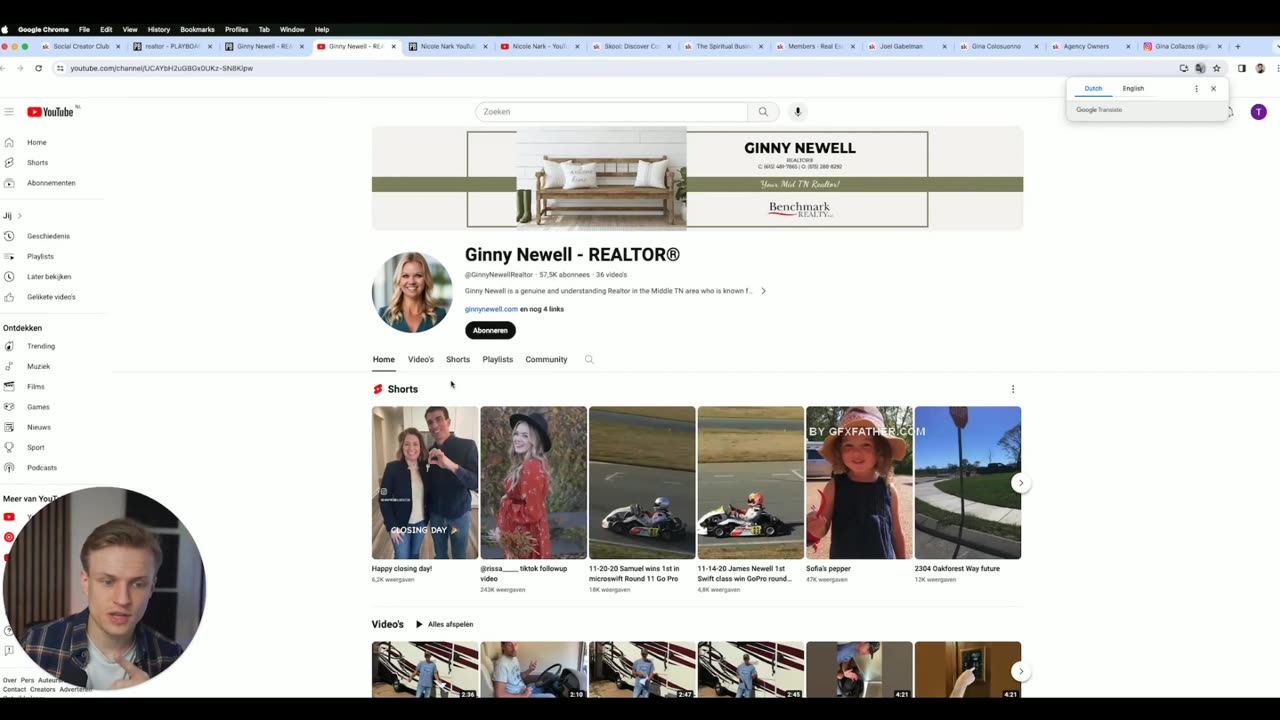Select English in translate popup
This screenshot has width=1280, height=720.
coord(1133,88)
